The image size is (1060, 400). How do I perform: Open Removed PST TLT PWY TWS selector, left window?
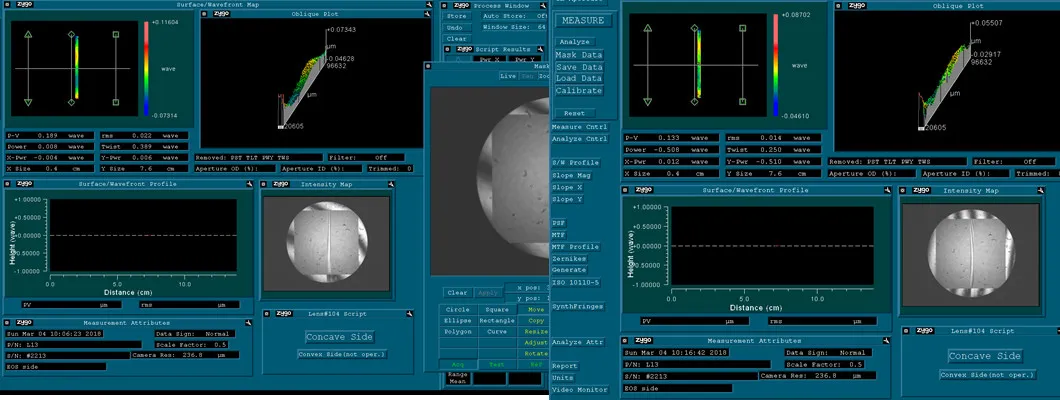tap(259, 157)
